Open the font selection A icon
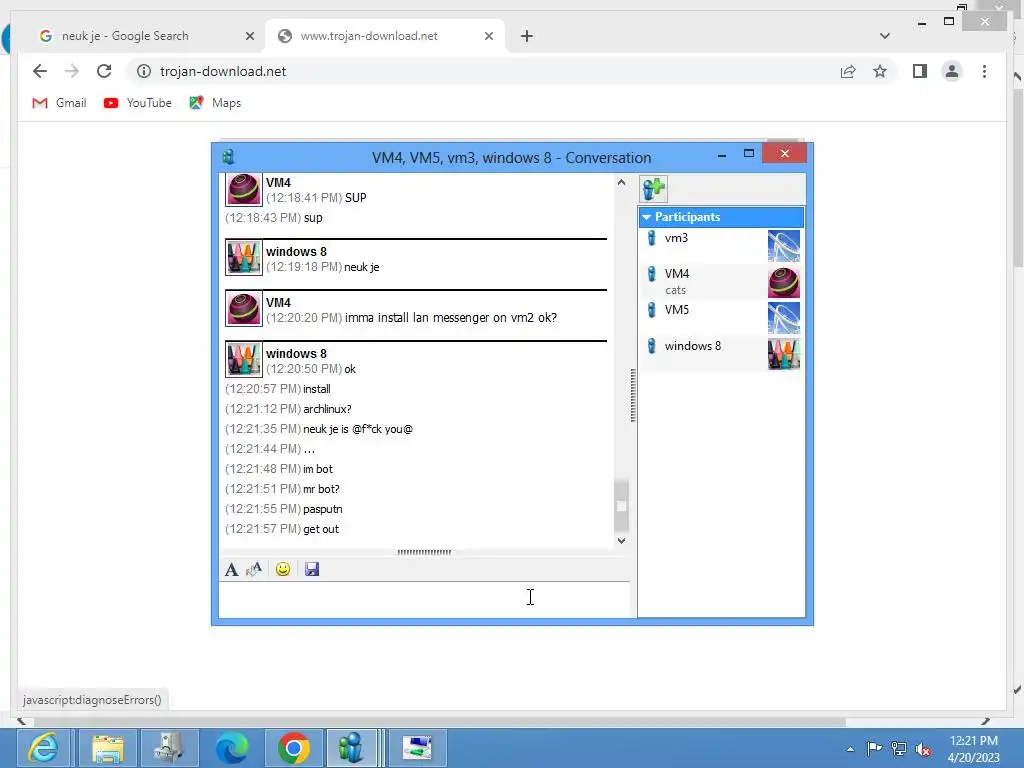Screen dimensions: 1024x768 [x=231, y=569]
